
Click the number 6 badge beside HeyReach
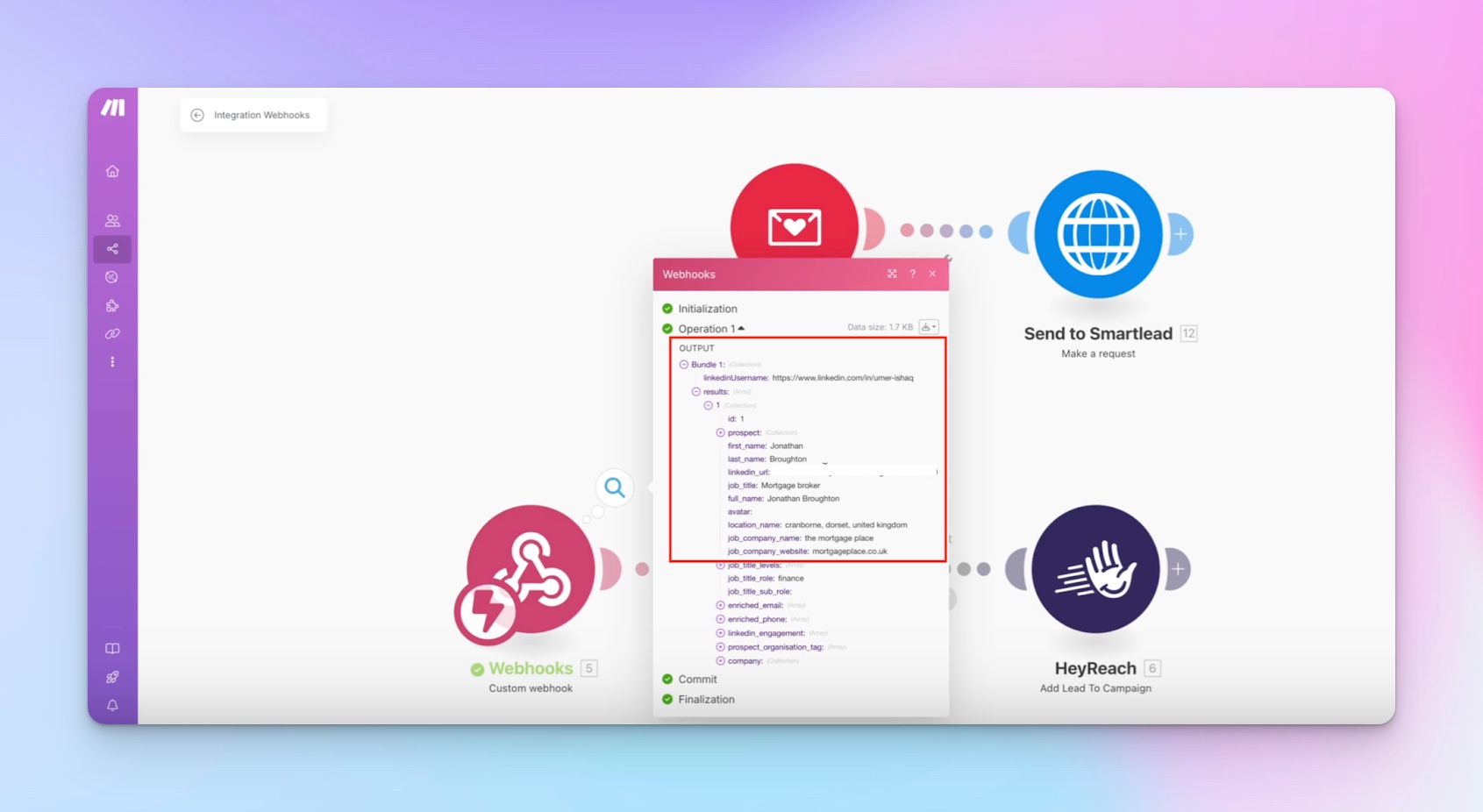[x=1152, y=668]
